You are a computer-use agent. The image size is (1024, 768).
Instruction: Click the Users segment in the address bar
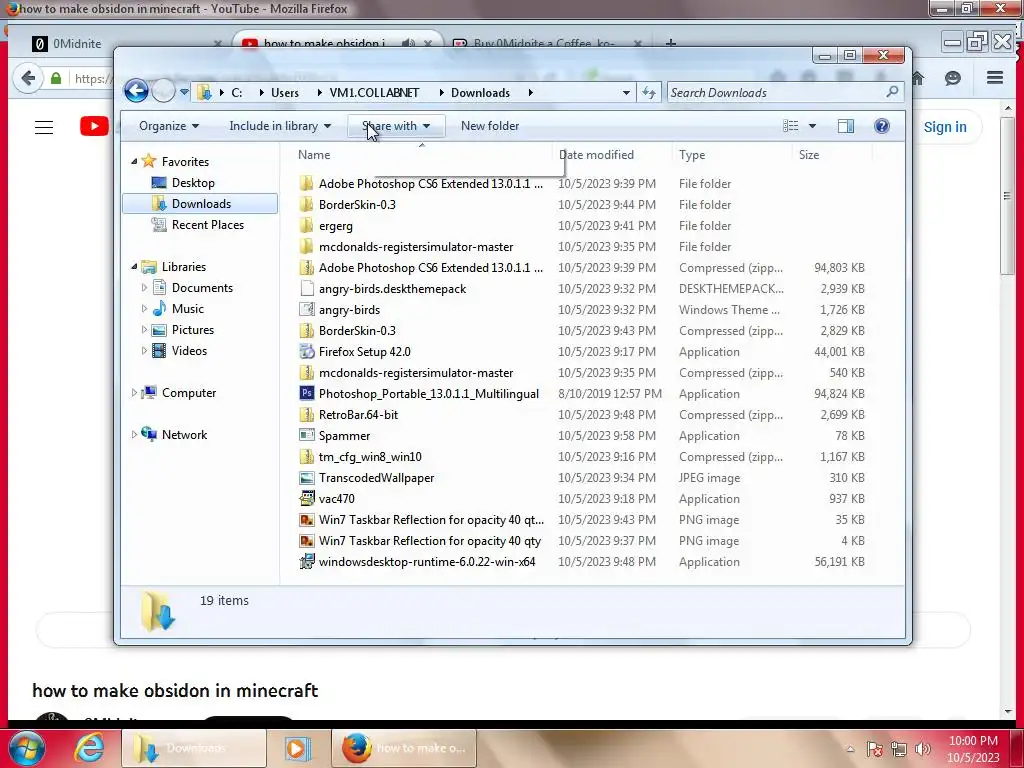pyautogui.click(x=285, y=92)
